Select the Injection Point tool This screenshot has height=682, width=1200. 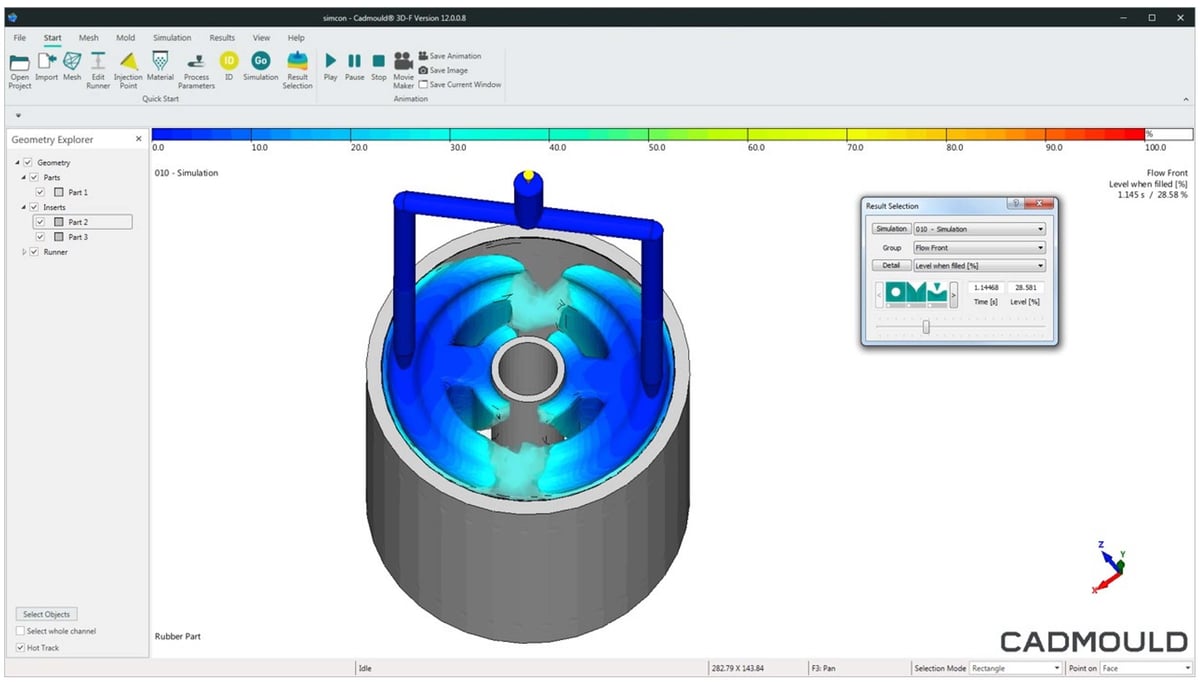[128, 61]
